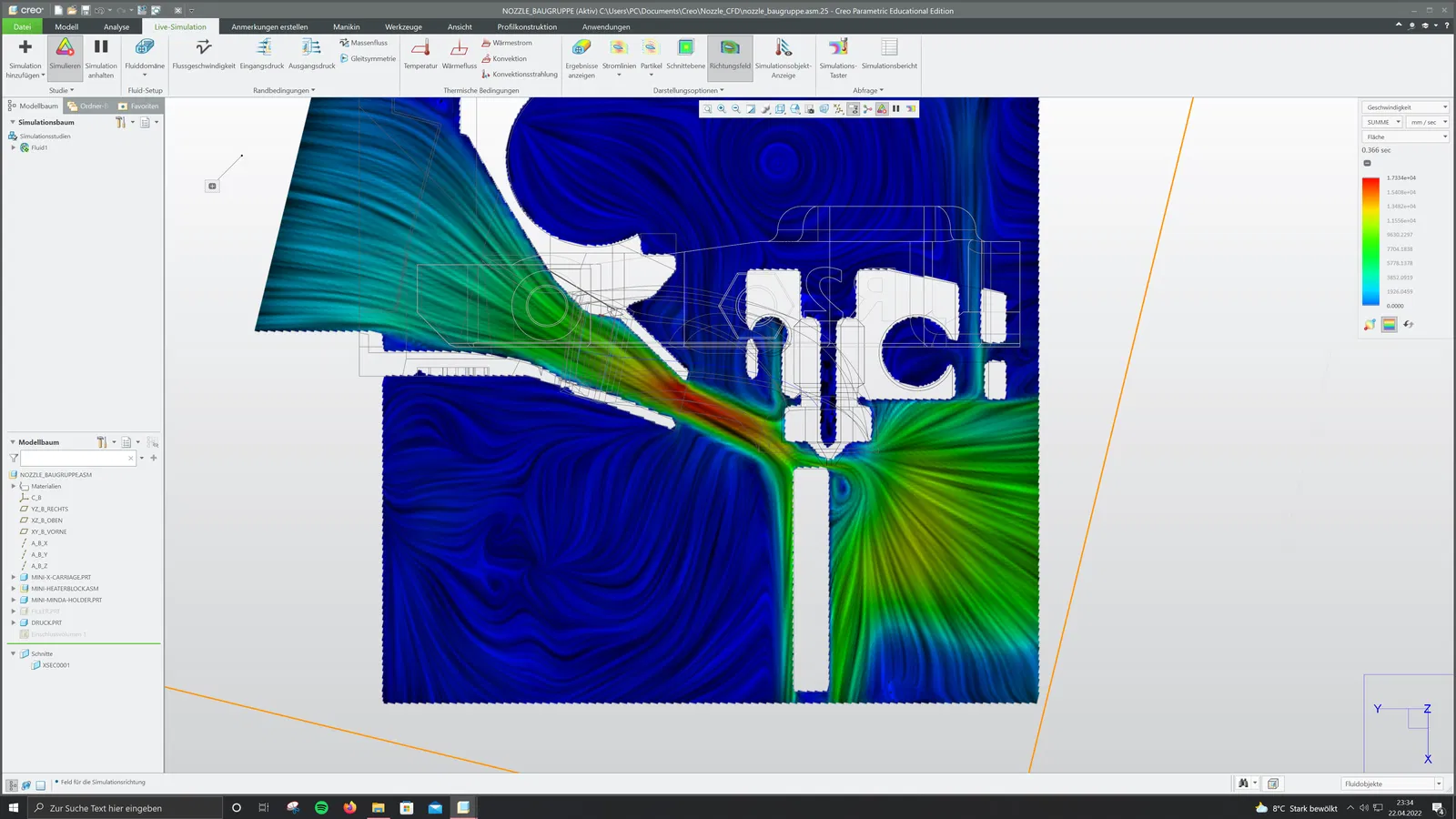1456x819 pixels.
Task: Open the mm / sec units dropdown
Action: tap(1428, 122)
